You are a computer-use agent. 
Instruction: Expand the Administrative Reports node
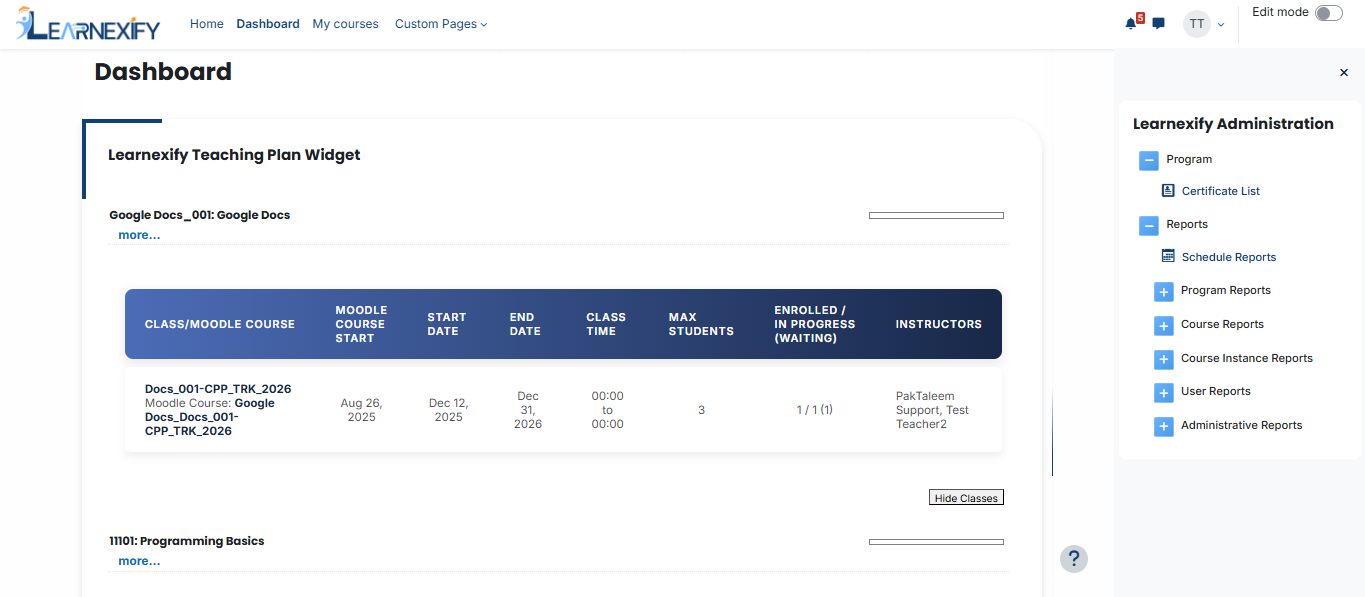(x=1163, y=426)
